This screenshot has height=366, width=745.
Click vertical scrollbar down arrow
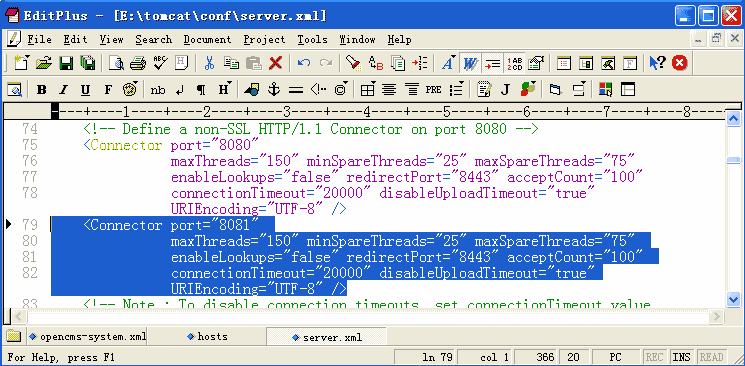pos(734,299)
